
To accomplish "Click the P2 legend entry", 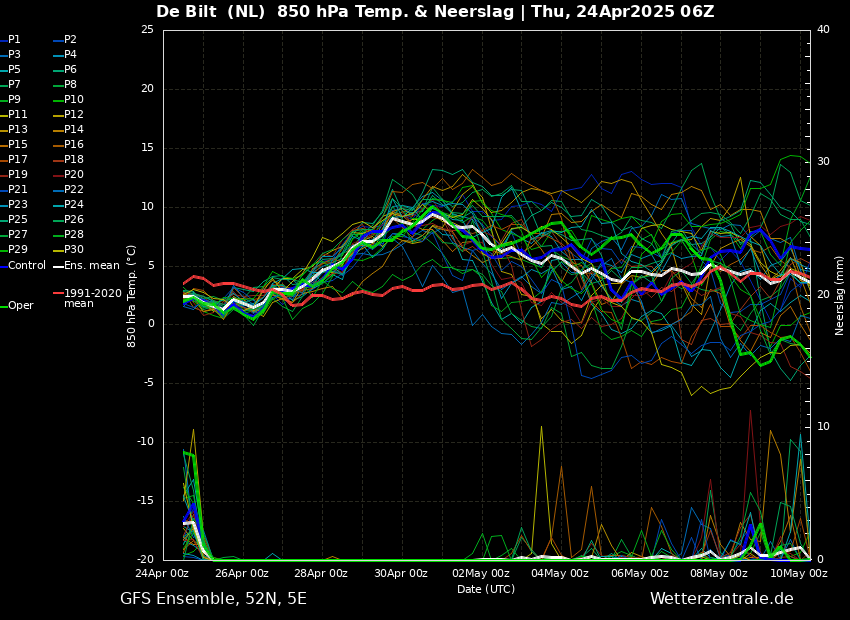I will coord(65,40).
